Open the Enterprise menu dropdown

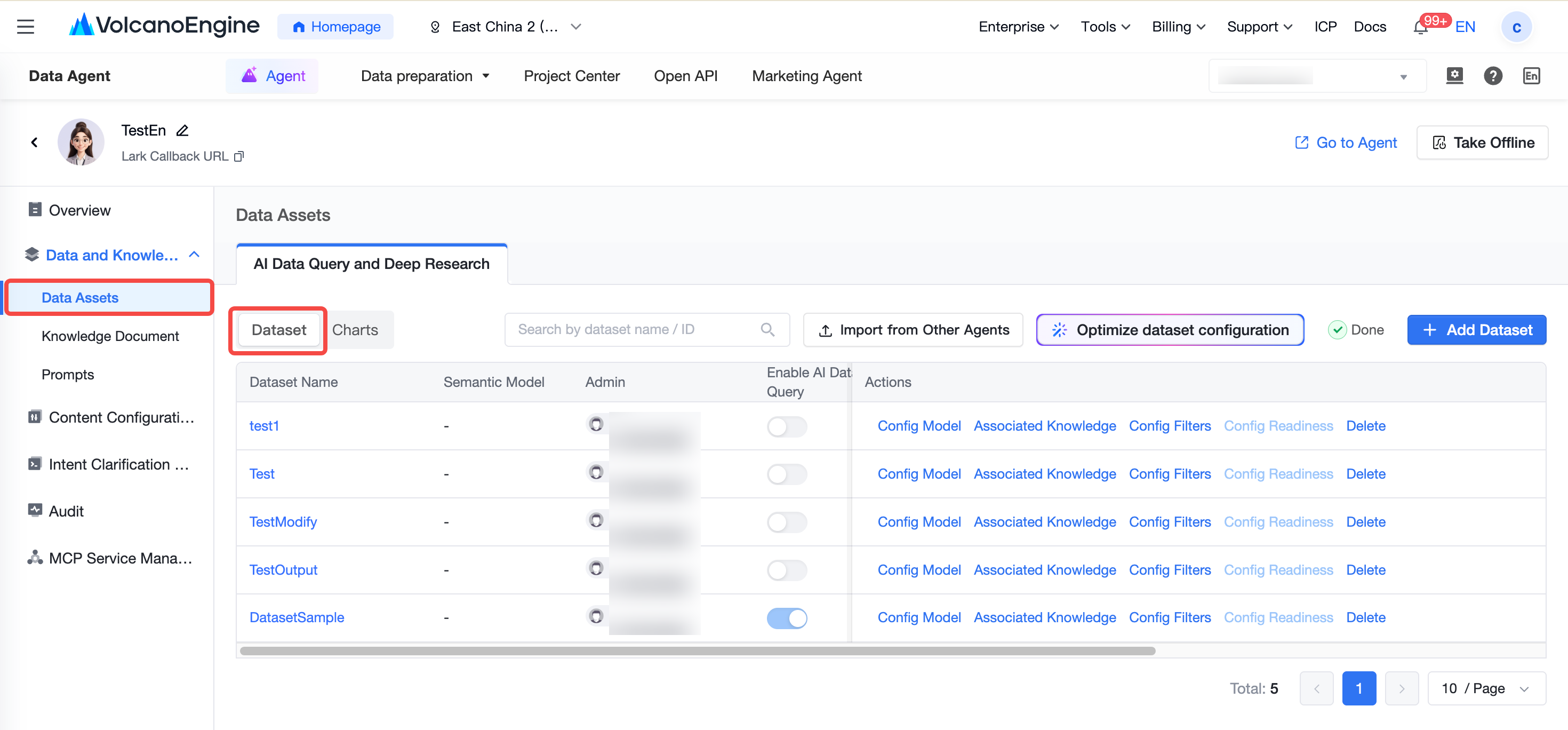(x=1018, y=27)
